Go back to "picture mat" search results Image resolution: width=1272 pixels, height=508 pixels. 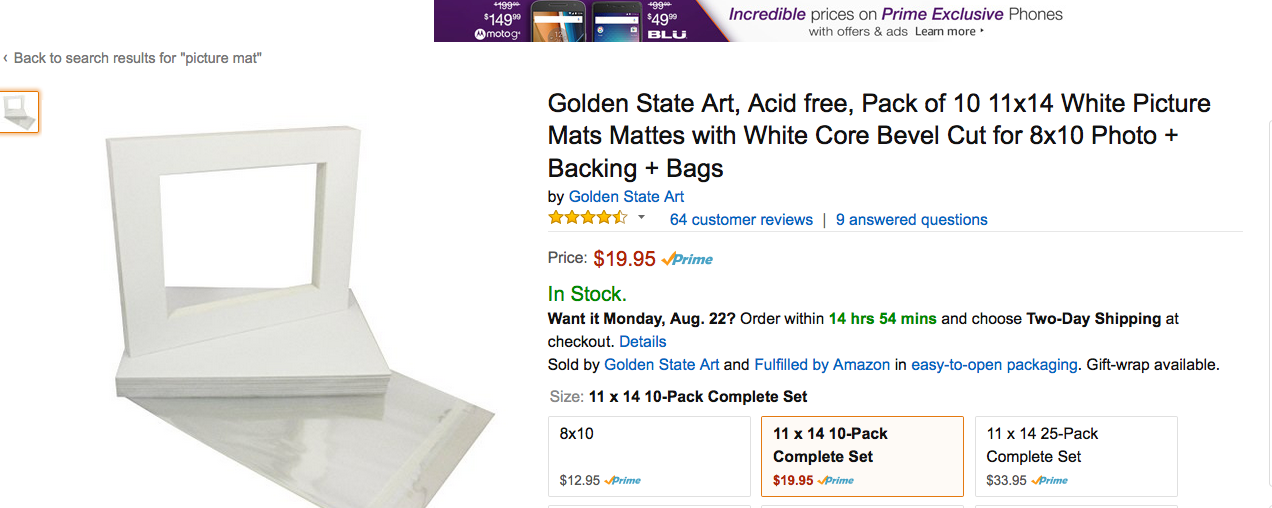coord(137,58)
